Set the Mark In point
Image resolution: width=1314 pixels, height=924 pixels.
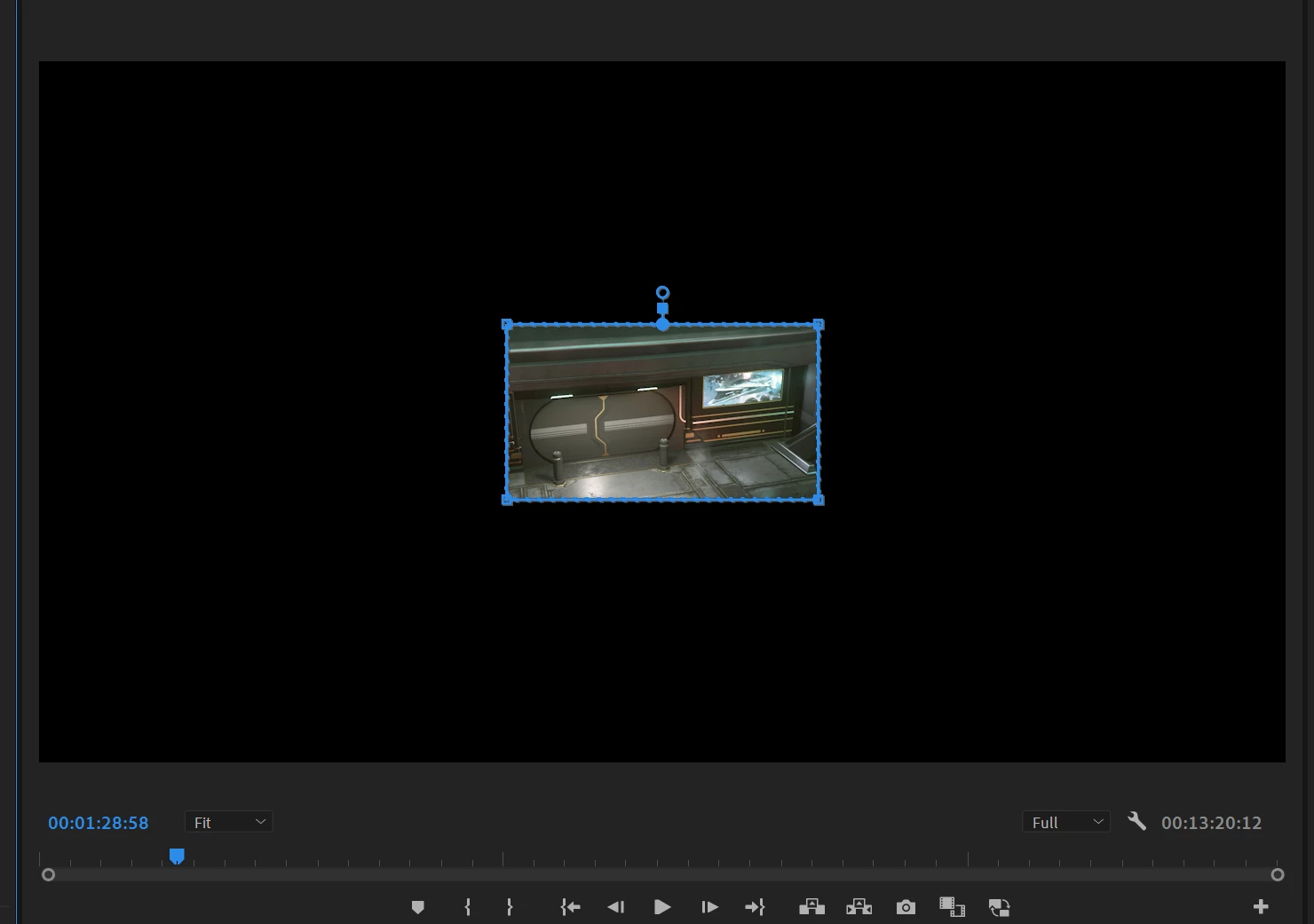[468, 907]
